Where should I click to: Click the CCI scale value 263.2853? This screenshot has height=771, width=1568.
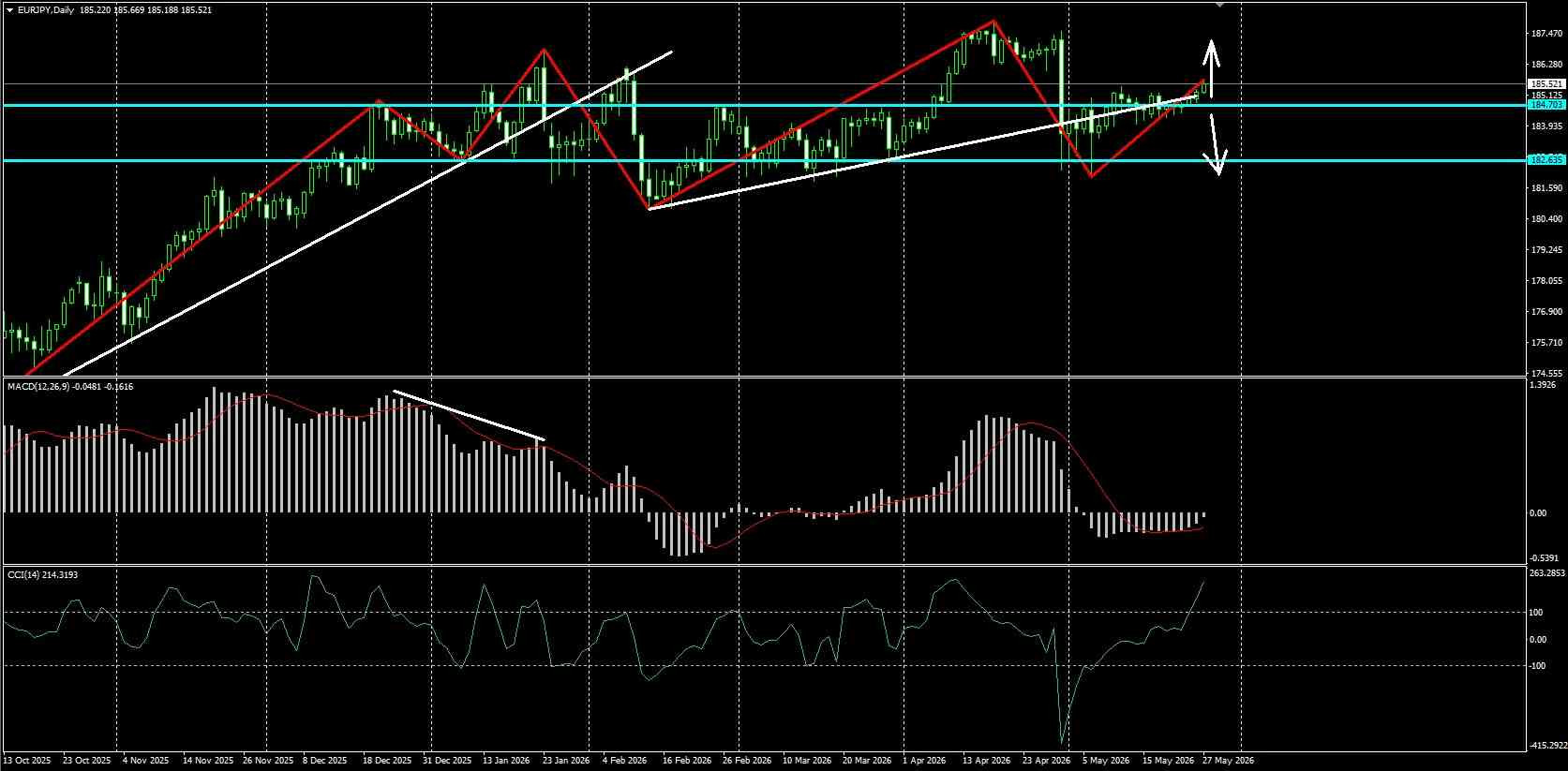1547,572
